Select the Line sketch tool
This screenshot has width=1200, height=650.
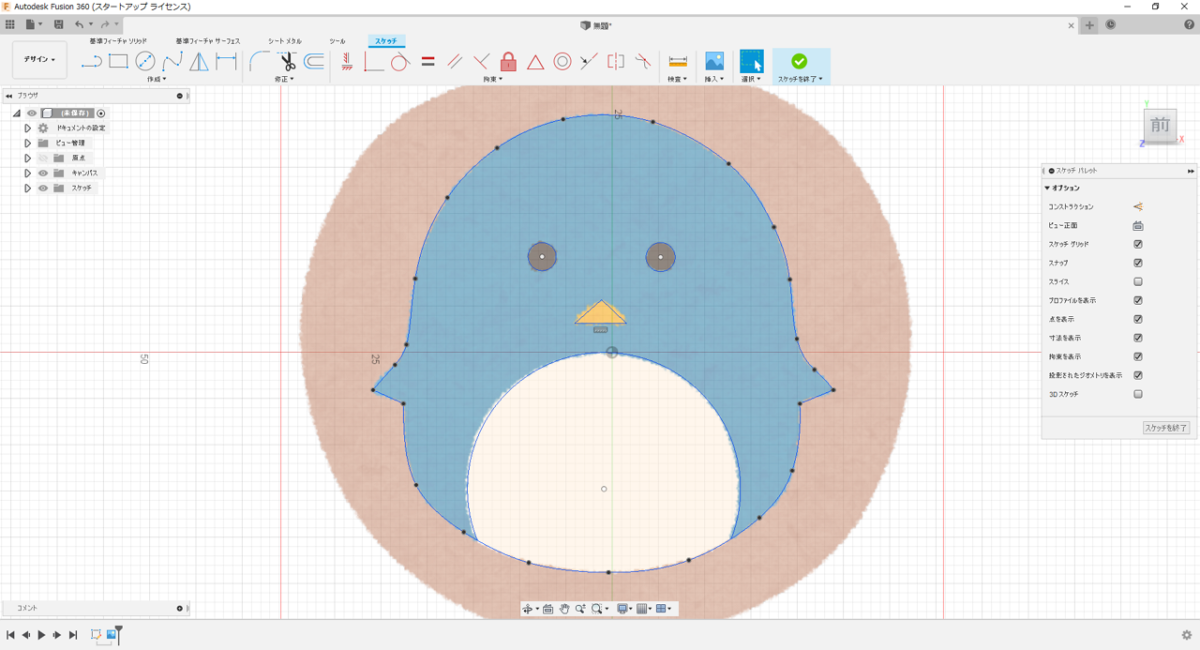(x=91, y=62)
